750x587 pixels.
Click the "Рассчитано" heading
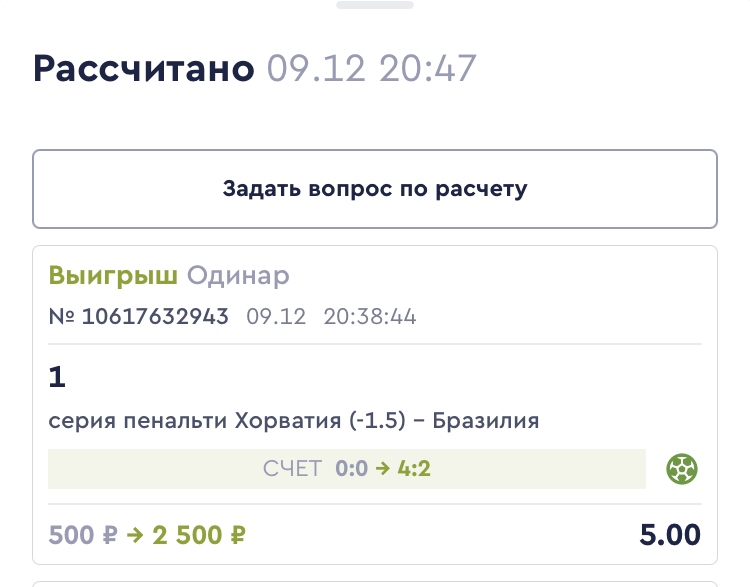pyautogui.click(x=144, y=69)
